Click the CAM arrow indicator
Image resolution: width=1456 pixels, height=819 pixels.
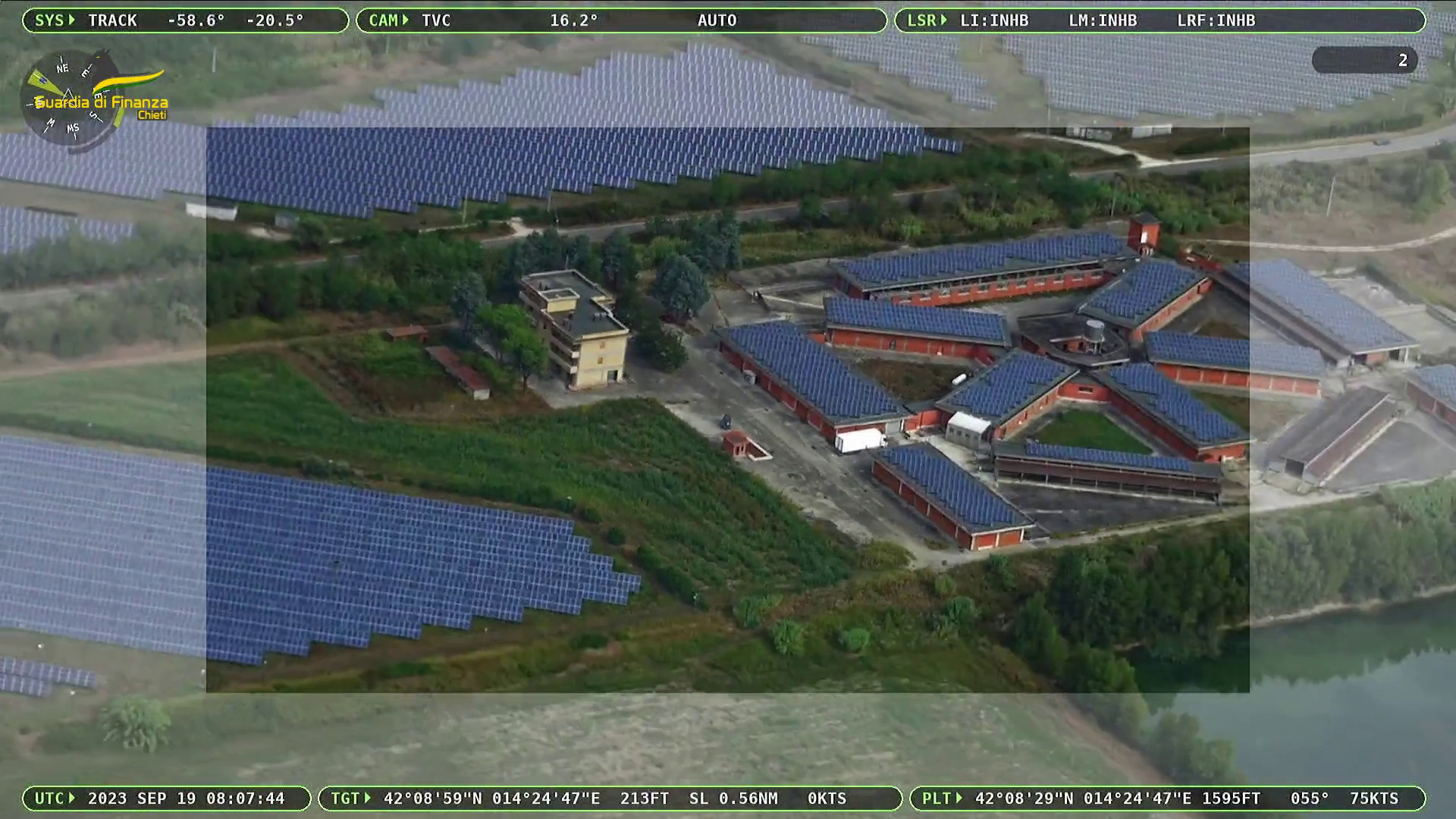pyautogui.click(x=405, y=20)
